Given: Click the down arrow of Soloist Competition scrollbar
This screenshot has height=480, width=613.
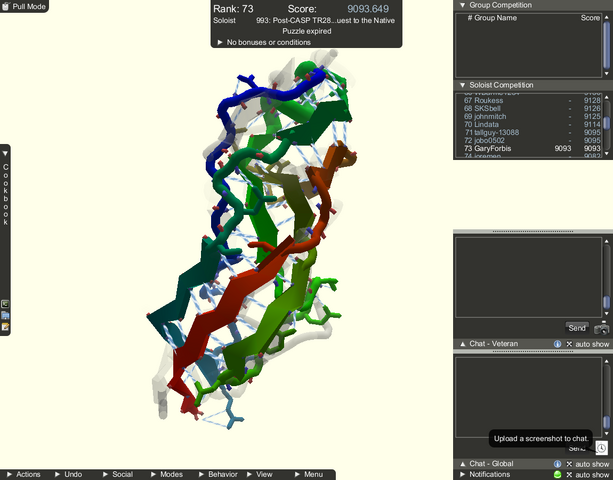Looking at the screenshot, I should pos(606,154).
